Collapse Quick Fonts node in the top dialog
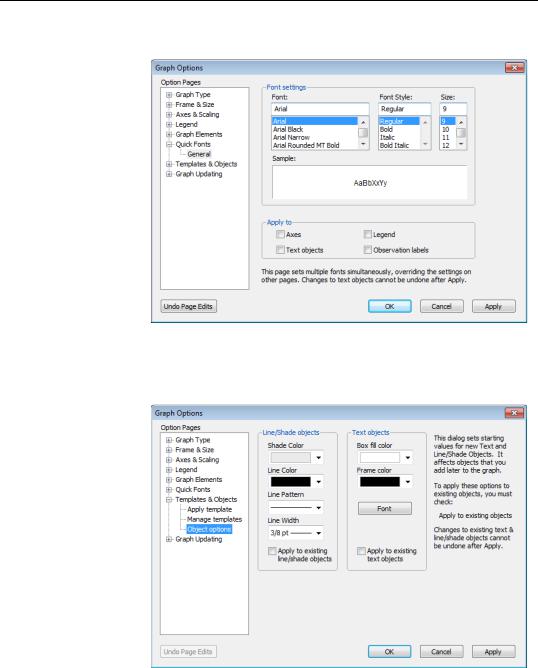This screenshot has width=538, height=668. tap(169, 144)
